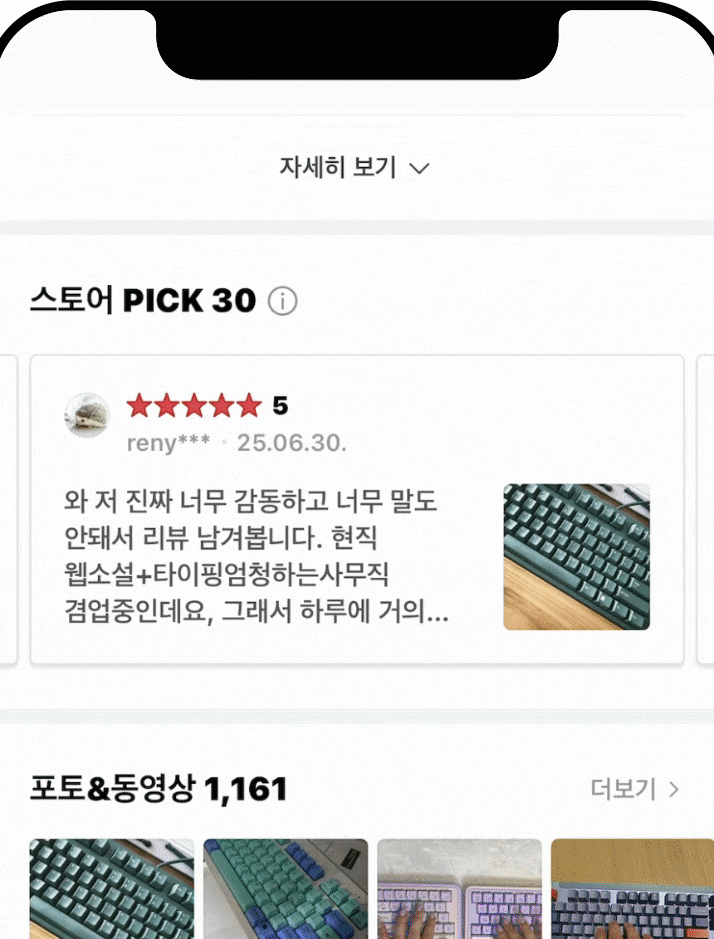Tap the 자세히 보기 text
The width and height of the screenshot is (714, 939).
pos(337,168)
